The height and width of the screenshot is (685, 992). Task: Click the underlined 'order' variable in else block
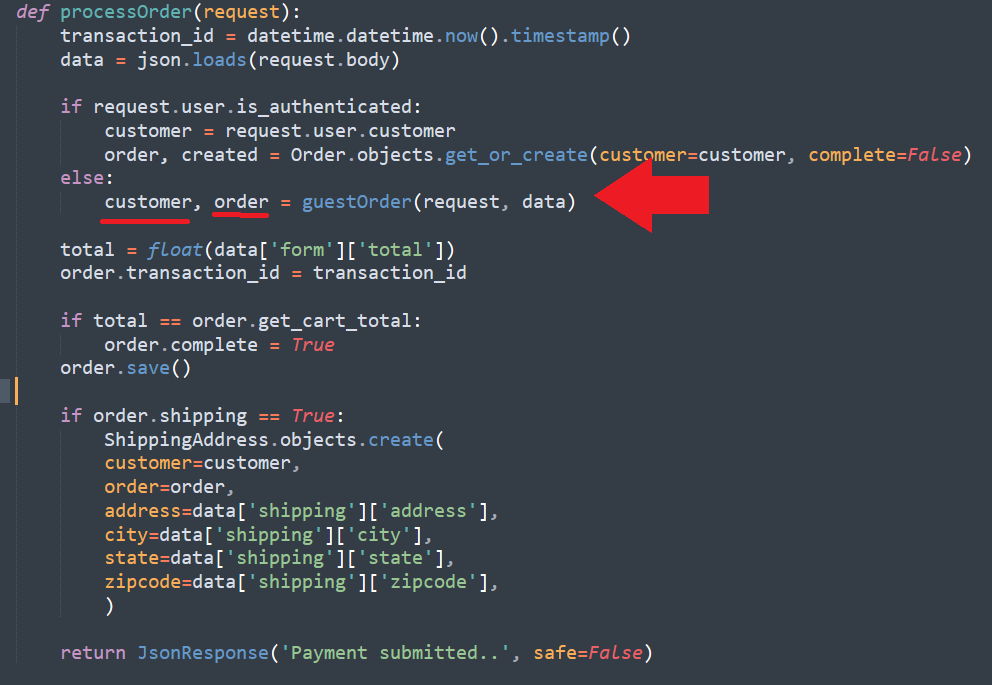point(241,202)
